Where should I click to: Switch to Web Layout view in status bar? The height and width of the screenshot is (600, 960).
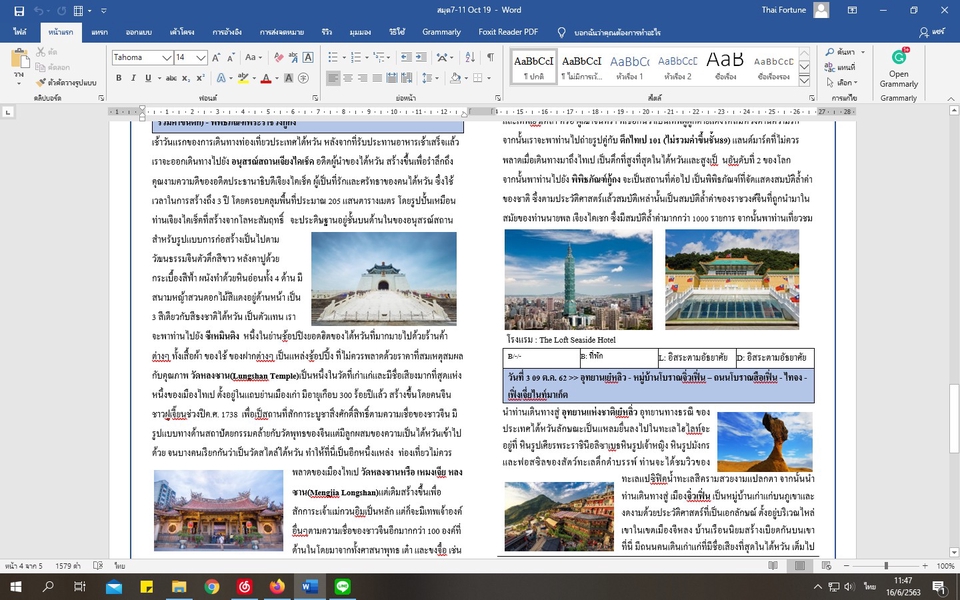point(826,566)
